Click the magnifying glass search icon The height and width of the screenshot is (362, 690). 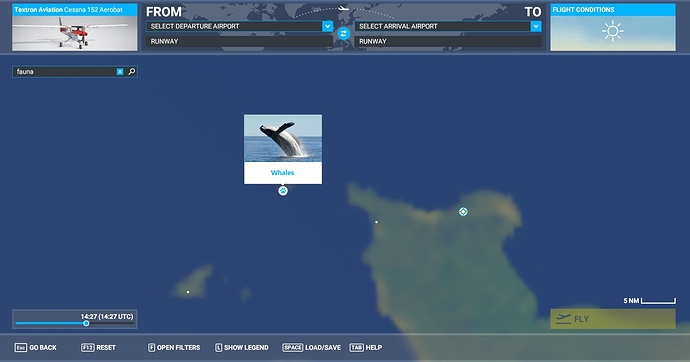coord(132,71)
